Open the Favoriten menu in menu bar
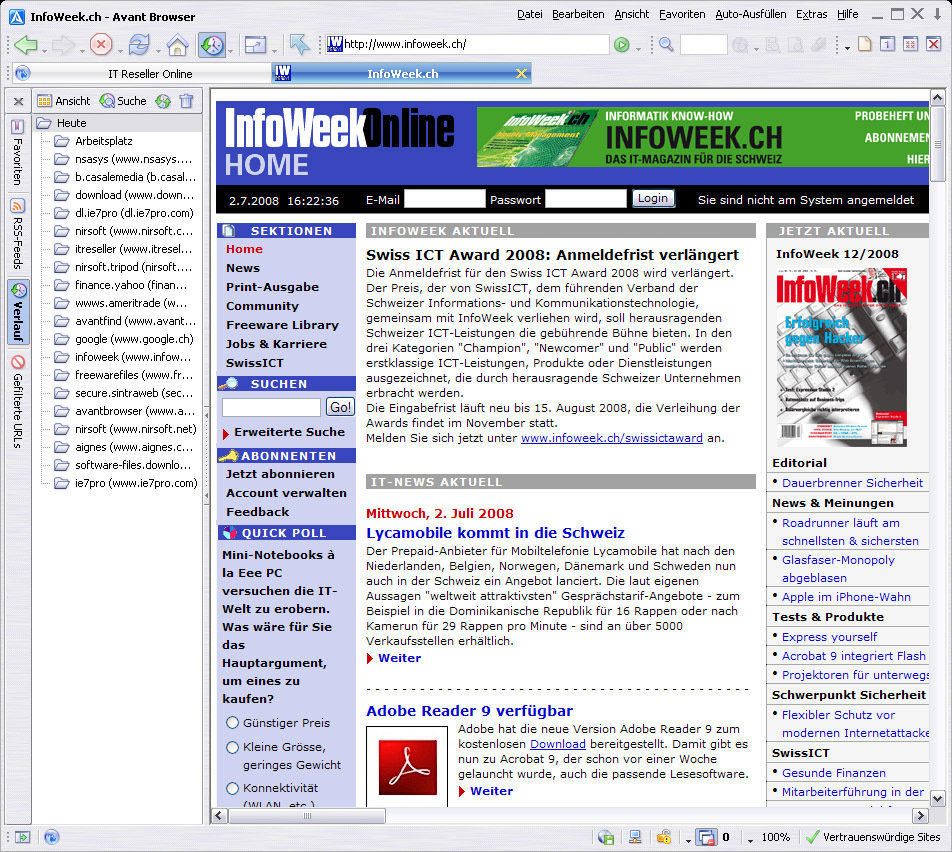This screenshot has height=852, width=952. coord(682,15)
